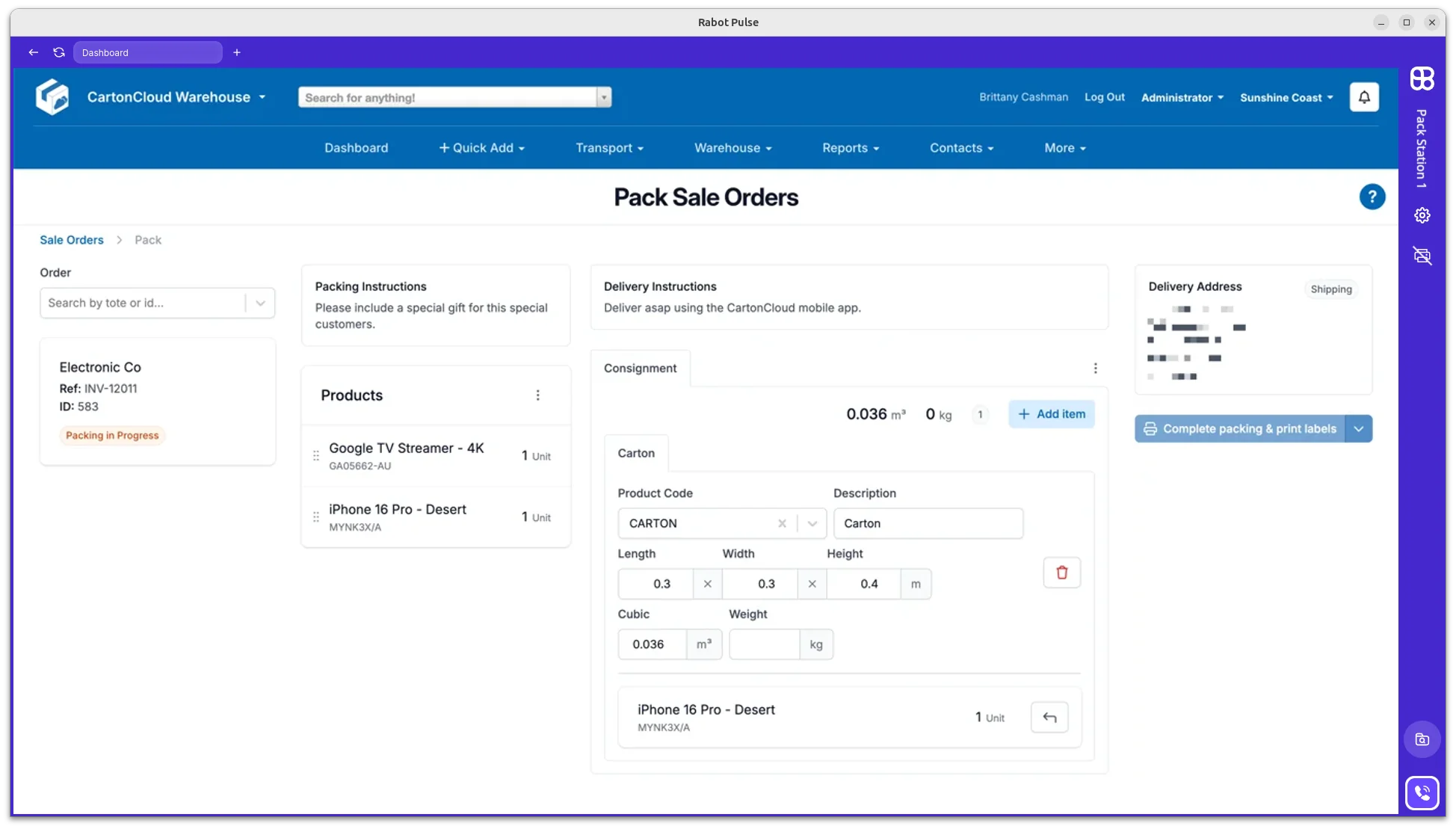Click the Sale Orders breadcrumb link
Screen dimensions: 1456x829
pyautogui.click(x=71, y=239)
